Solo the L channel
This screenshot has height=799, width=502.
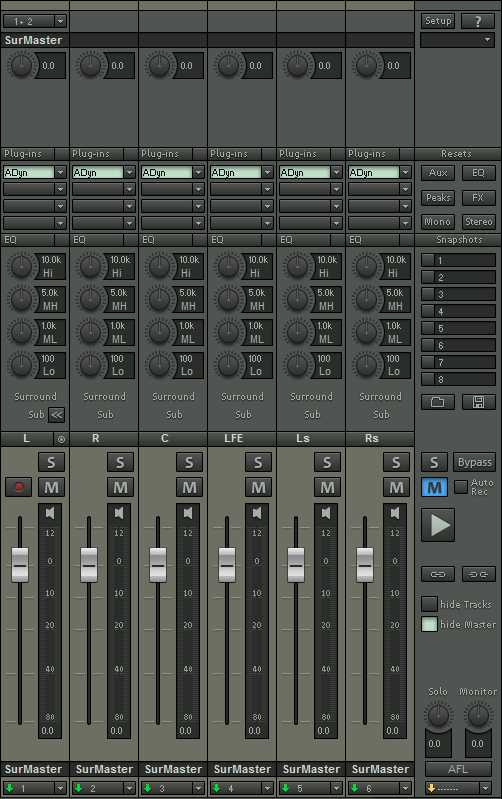pos(51,463)
